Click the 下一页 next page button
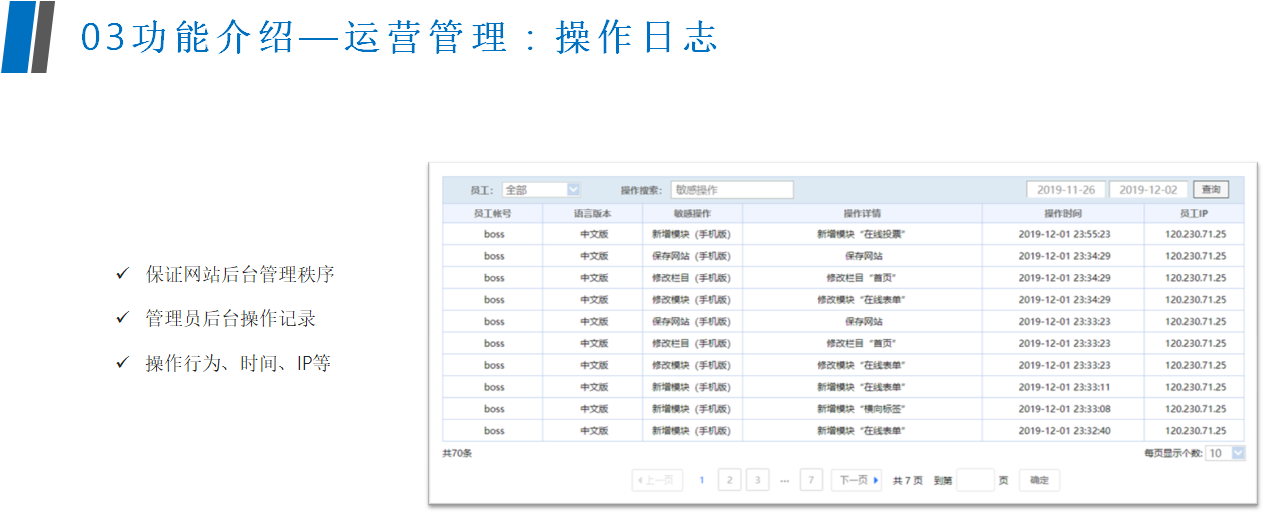Viewport: 1266px width, 515px height. [857, 480]
